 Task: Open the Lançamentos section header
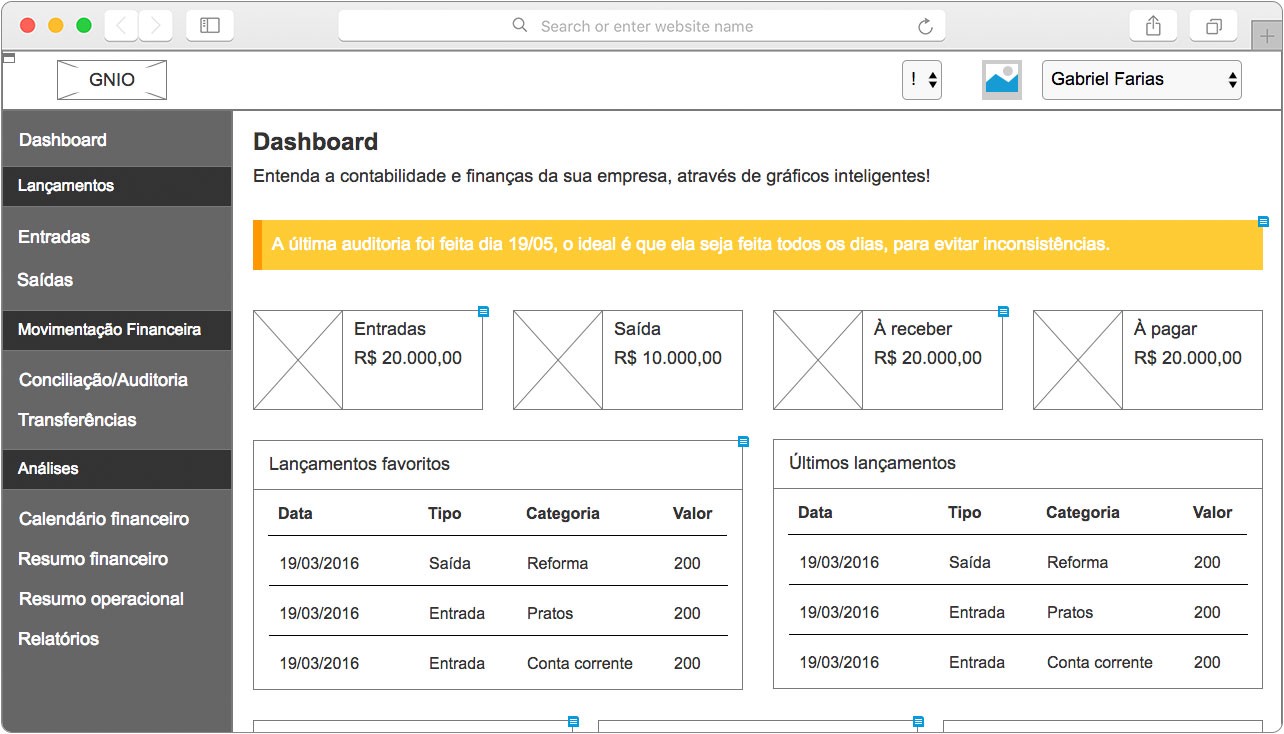(68, 186)
